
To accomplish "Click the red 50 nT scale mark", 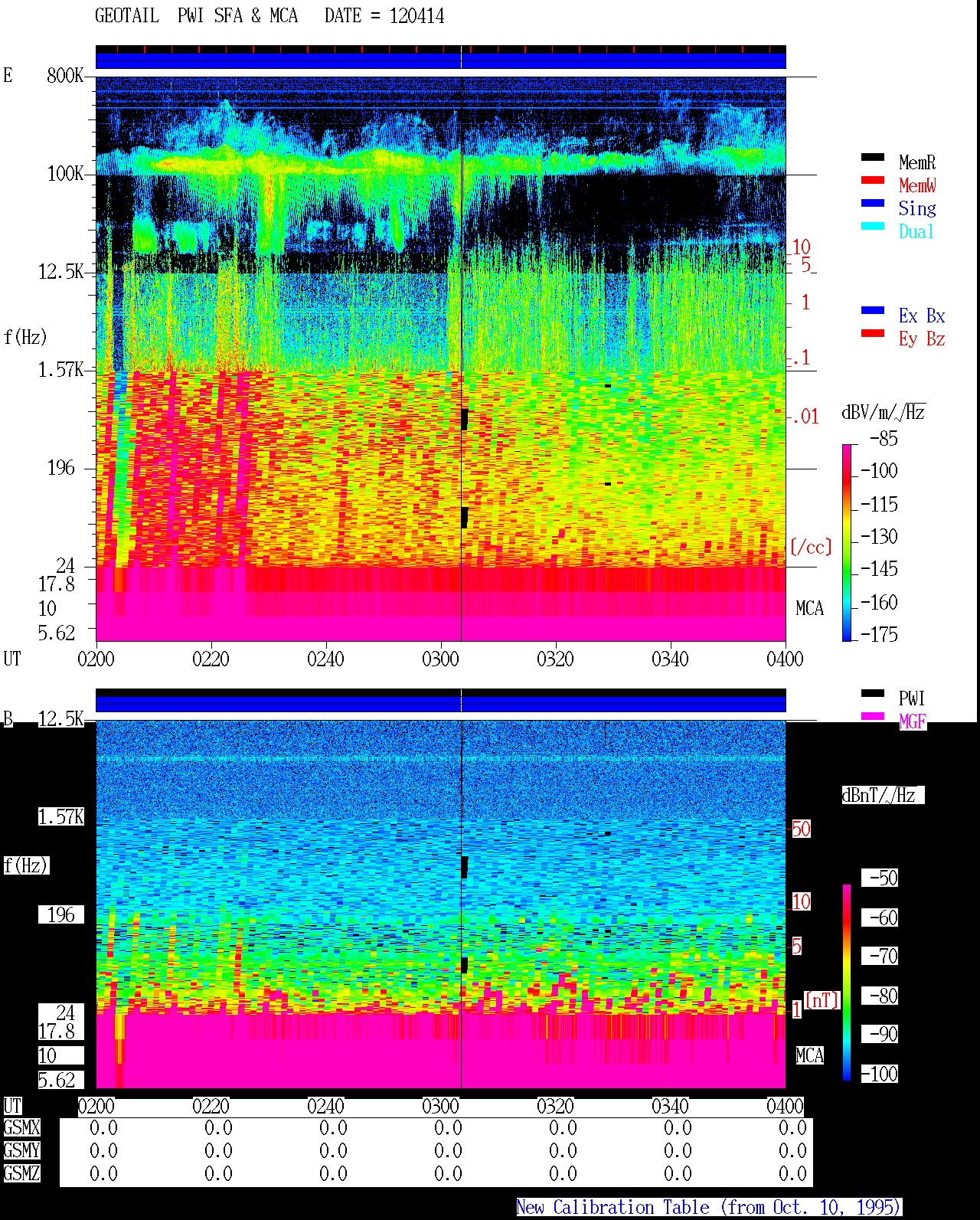I will 801,829.
